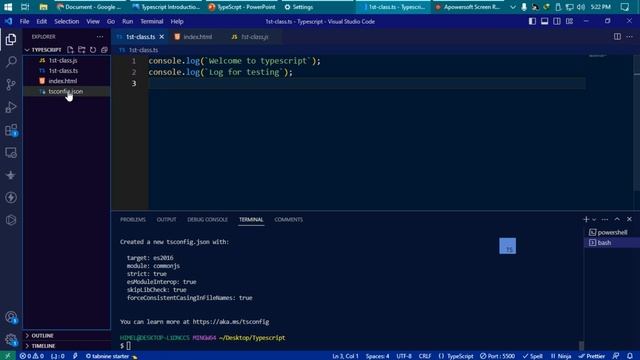Switch to the COMMENTS panel tab
Image resolution: width=640 pixels, height=360 pixels.
coord(289,220)
